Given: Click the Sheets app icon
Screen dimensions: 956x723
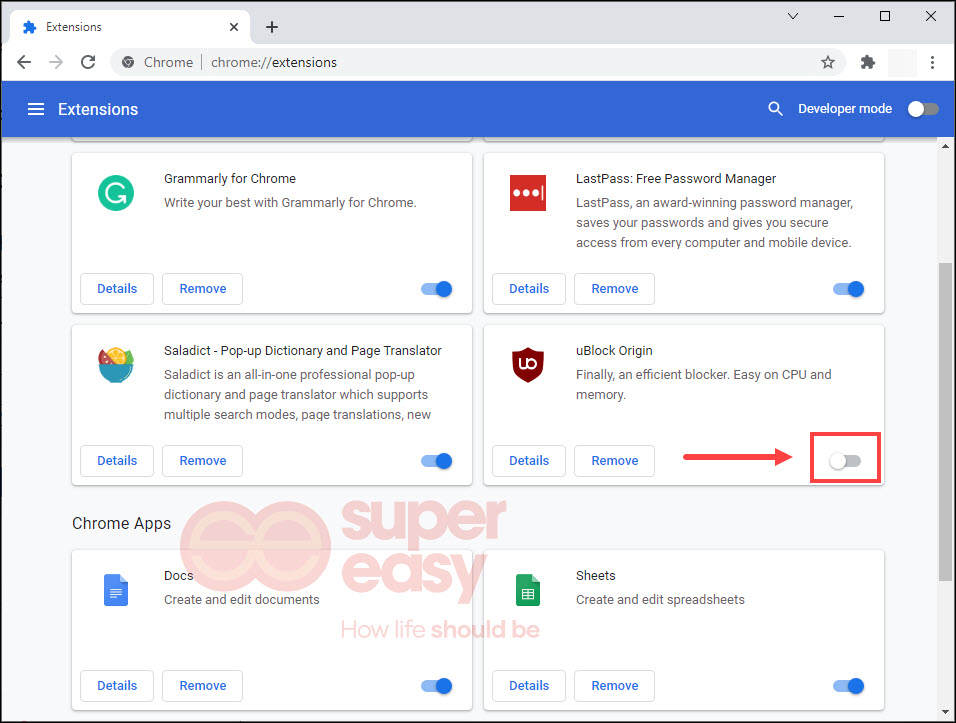Looking at the screenshot, I should 528,589.
